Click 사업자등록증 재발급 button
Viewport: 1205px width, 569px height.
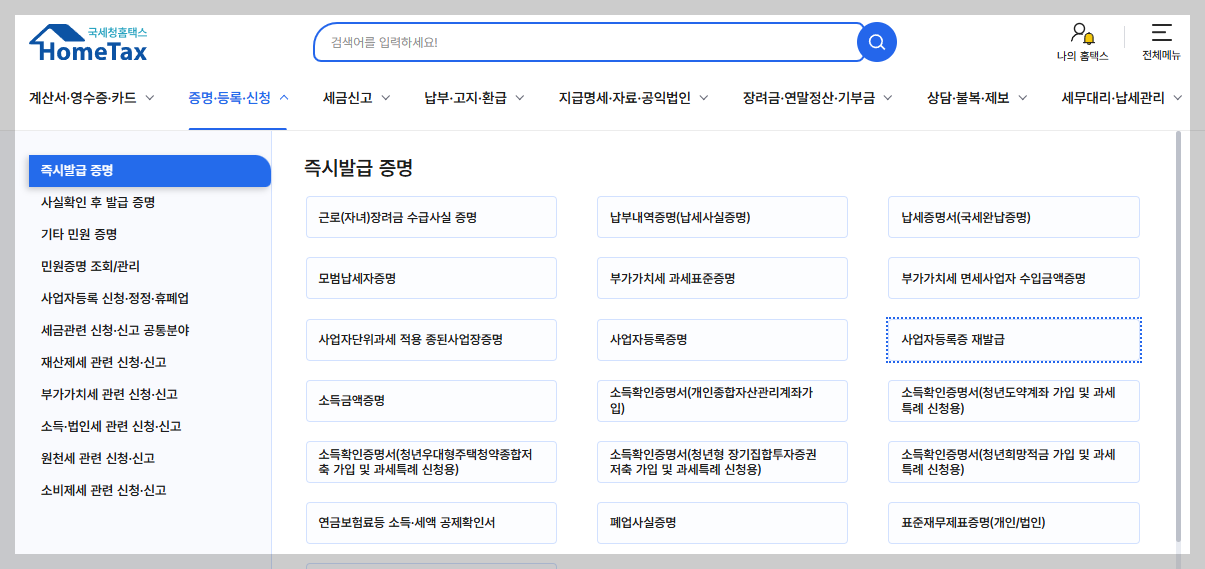point(1014,340)
